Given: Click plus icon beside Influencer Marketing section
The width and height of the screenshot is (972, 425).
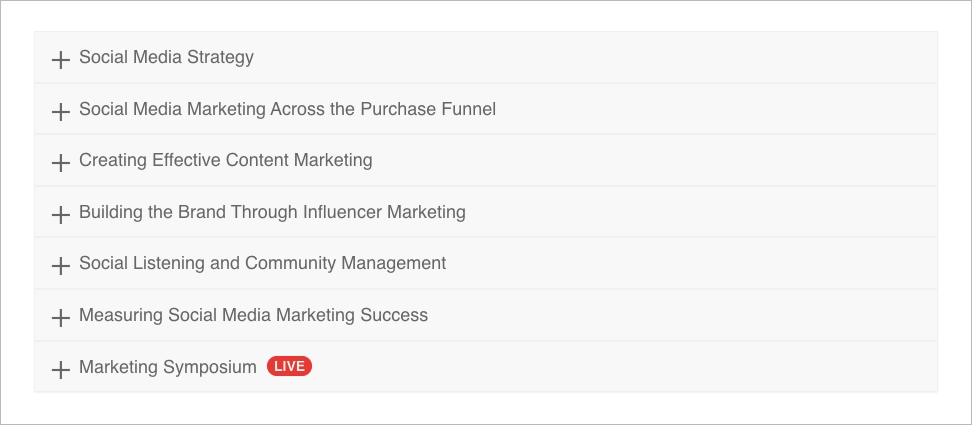Looking at the screenshot, I should coord(60,213).
